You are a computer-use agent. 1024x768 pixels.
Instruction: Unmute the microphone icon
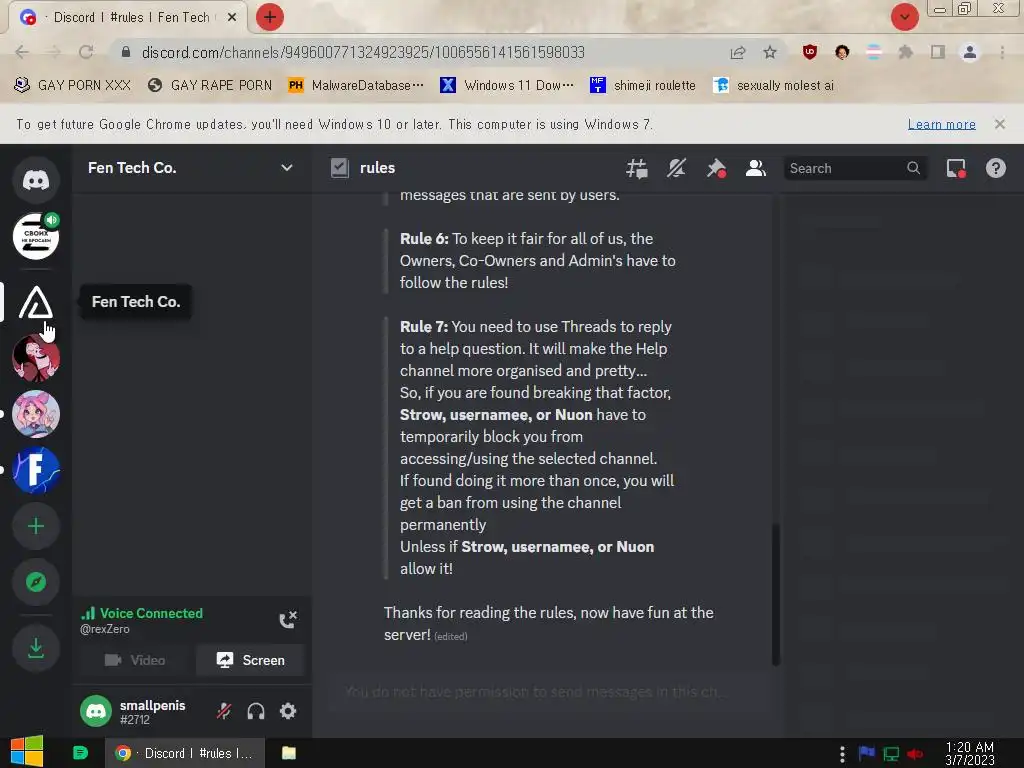(x=224, y=711)
